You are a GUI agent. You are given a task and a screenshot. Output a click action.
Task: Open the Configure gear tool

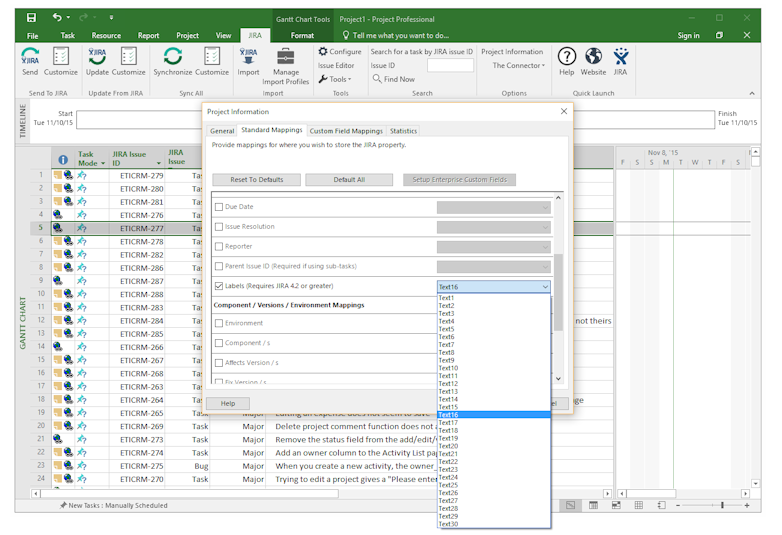coord(340,51)
